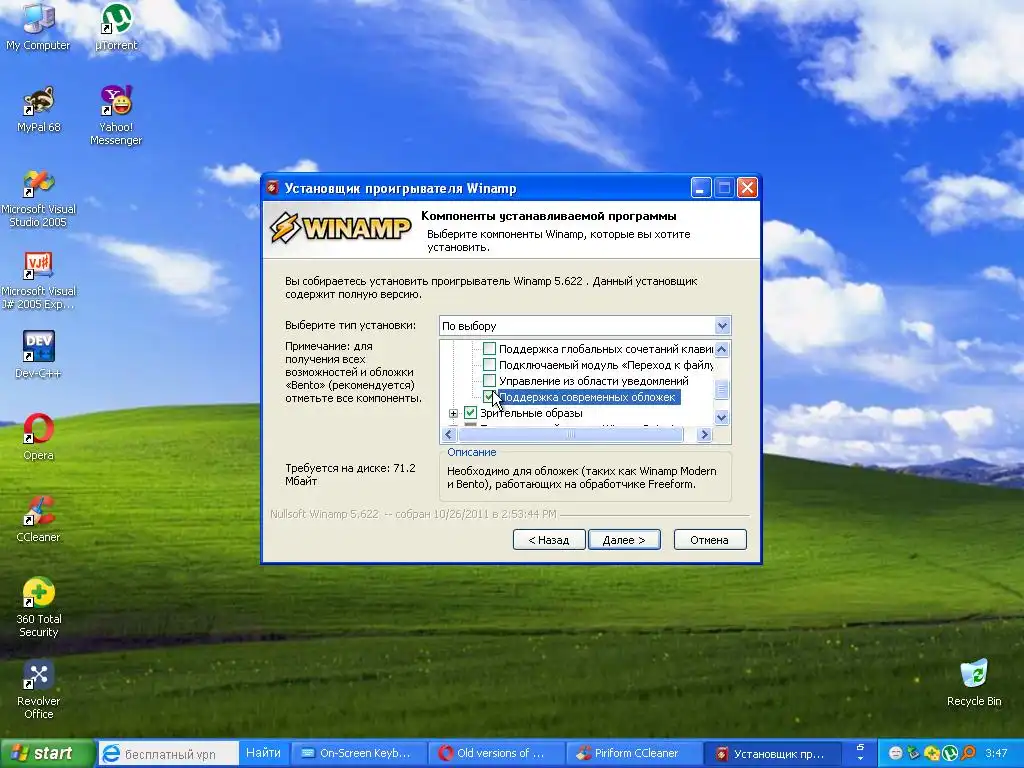Select the Dev-C++ desktop icon

(38, 355)
